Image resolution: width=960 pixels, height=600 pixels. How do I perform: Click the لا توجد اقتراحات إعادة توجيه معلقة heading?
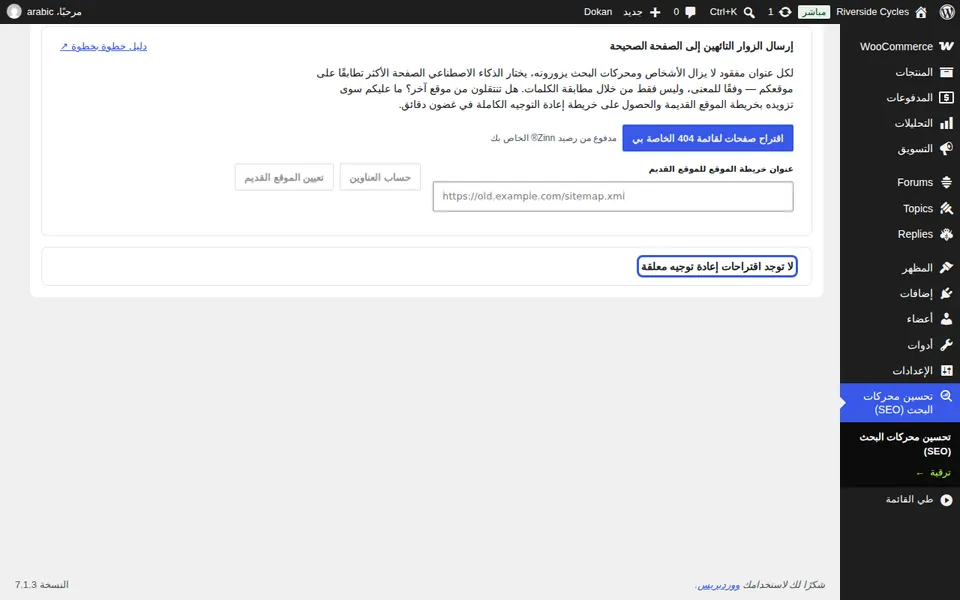point(717,266)
